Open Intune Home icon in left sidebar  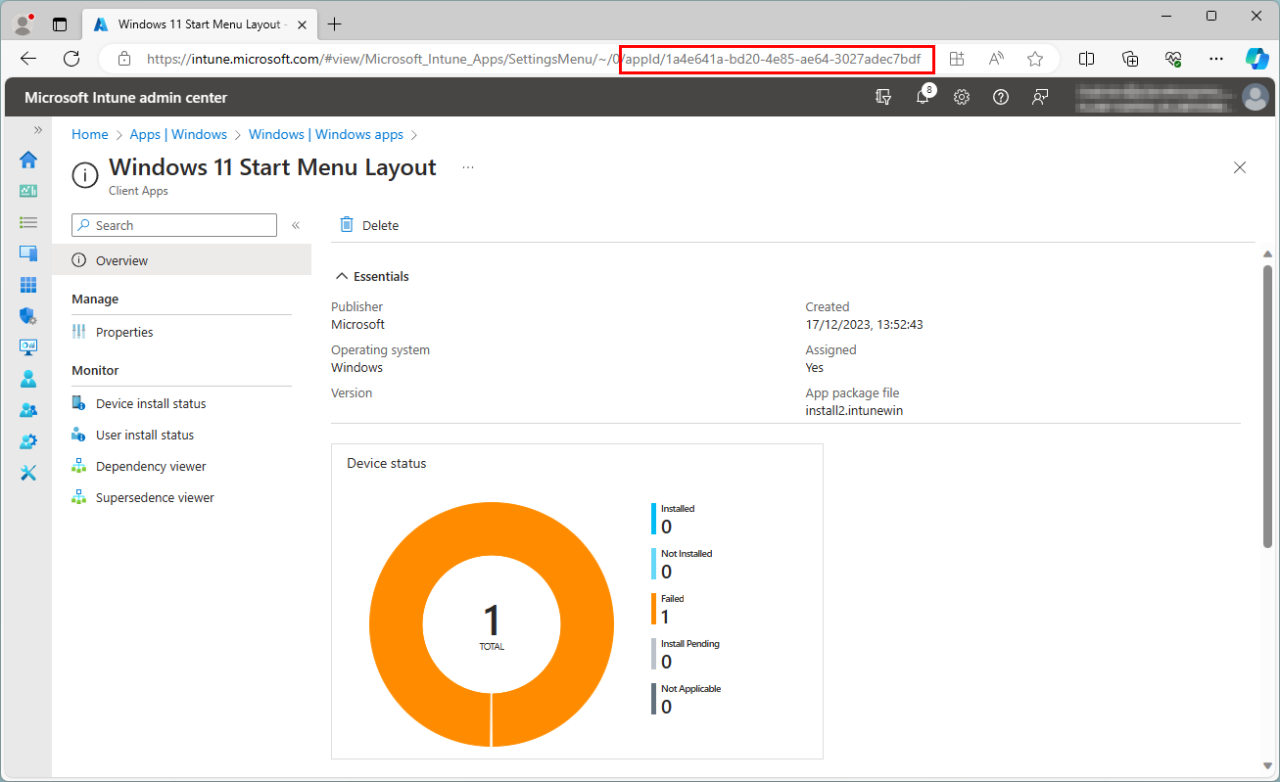coord(28,160)
